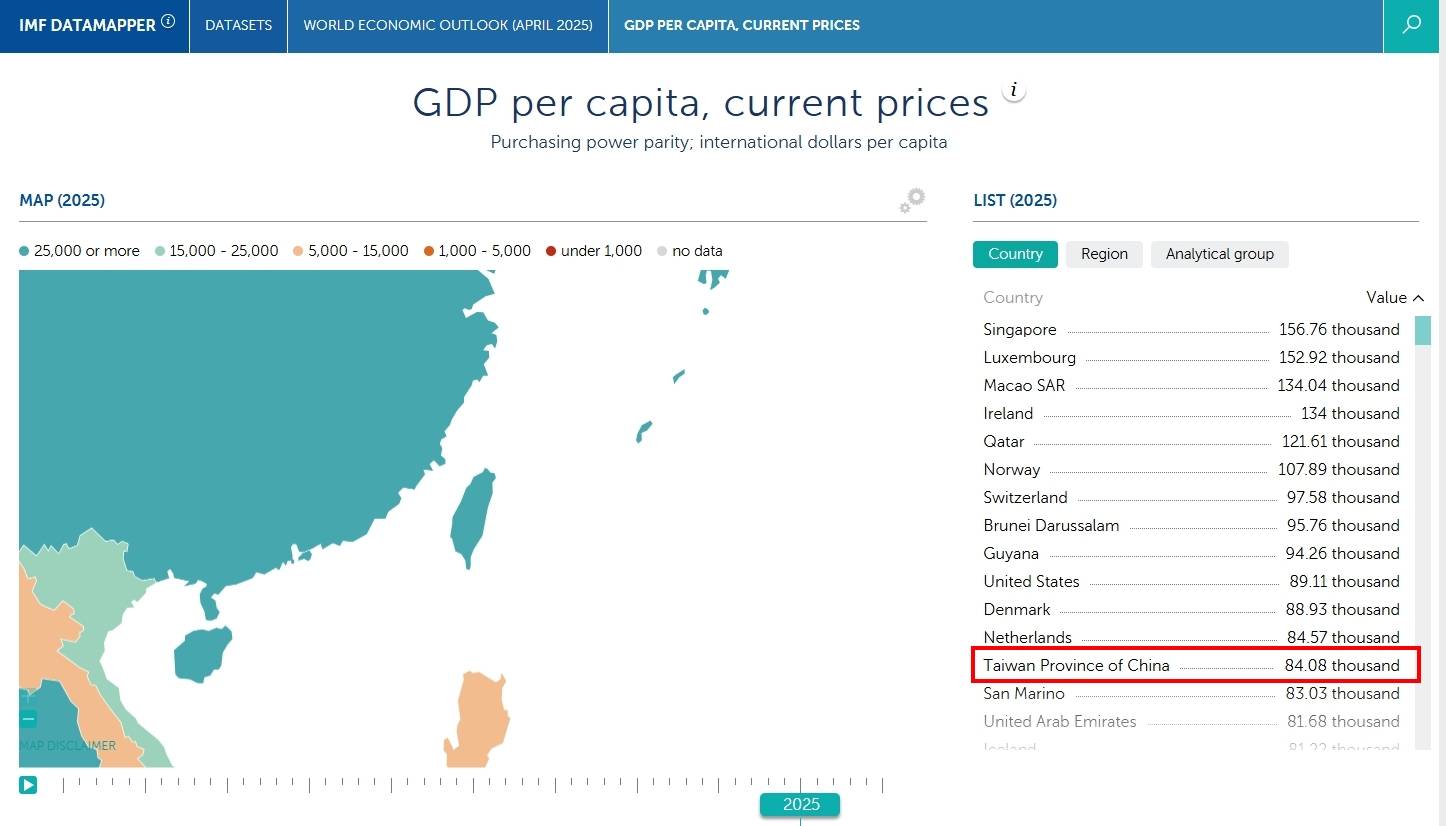Open the search magnifier in the header
This screenshot has height=826, width=1446.
pos(1412,25)
